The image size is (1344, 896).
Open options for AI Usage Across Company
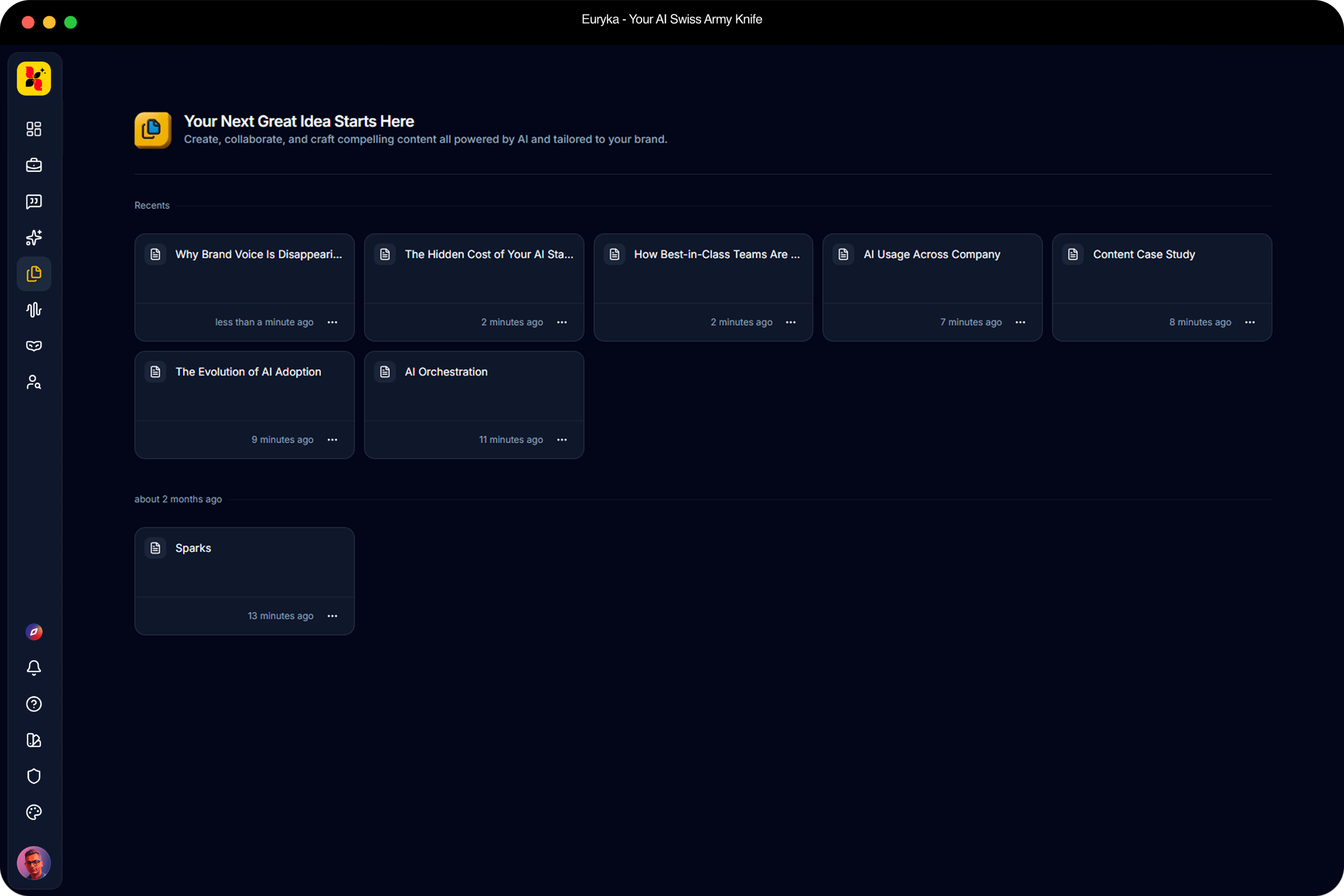point(1020,323)
